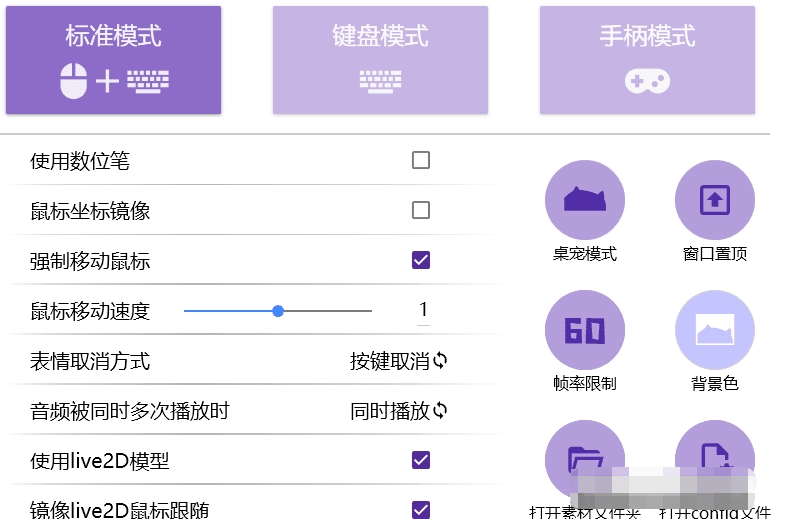Image resolution: width=785 pixels, height=525 pixels.
Task: Click the 打开素材文件夹 folder icon
Action: [x=585, y=458]
